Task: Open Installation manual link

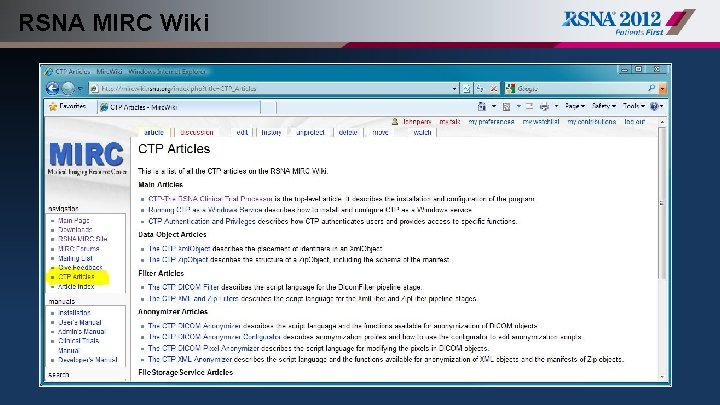Action: point(74,312)
